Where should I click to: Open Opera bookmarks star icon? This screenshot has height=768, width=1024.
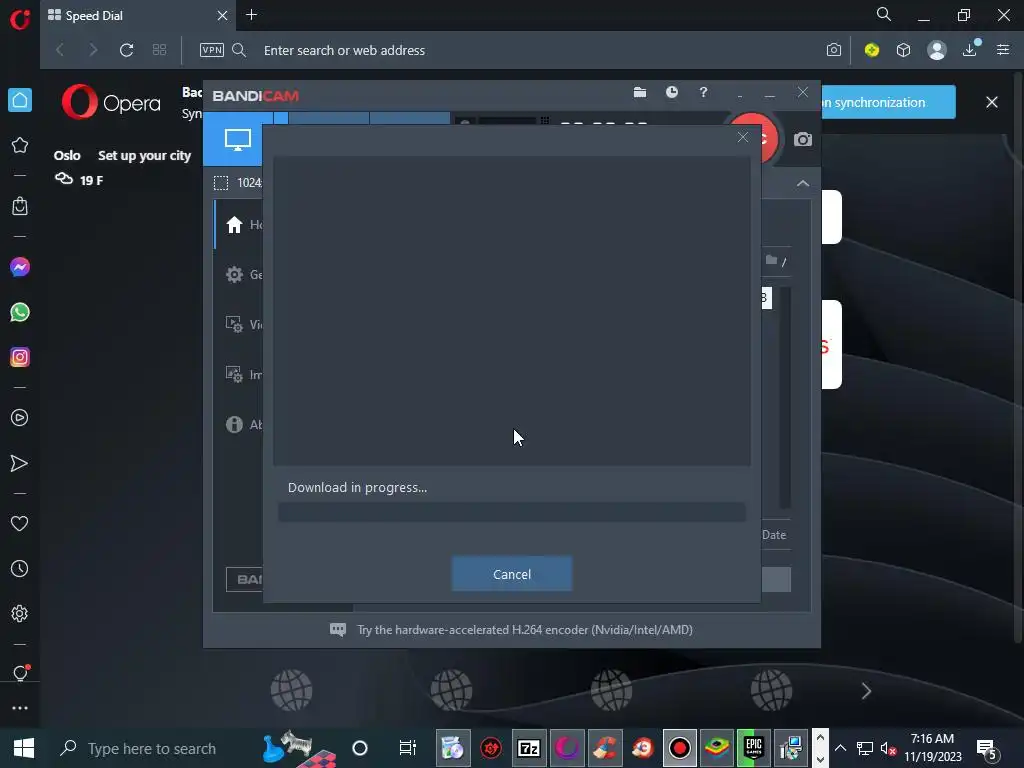coord(20,145)
